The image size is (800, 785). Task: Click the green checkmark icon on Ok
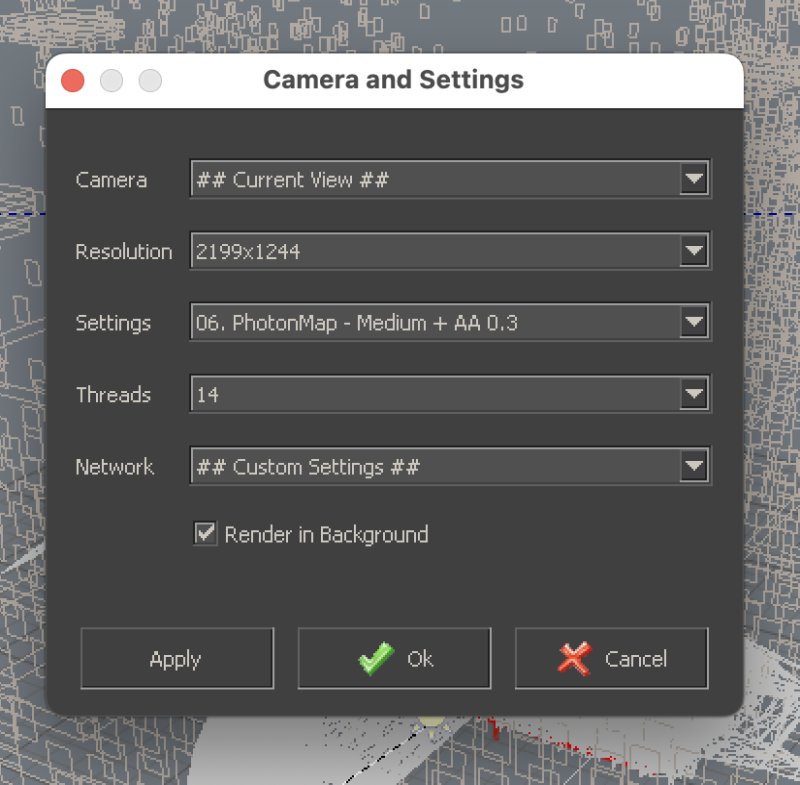(x=376, y=659)
